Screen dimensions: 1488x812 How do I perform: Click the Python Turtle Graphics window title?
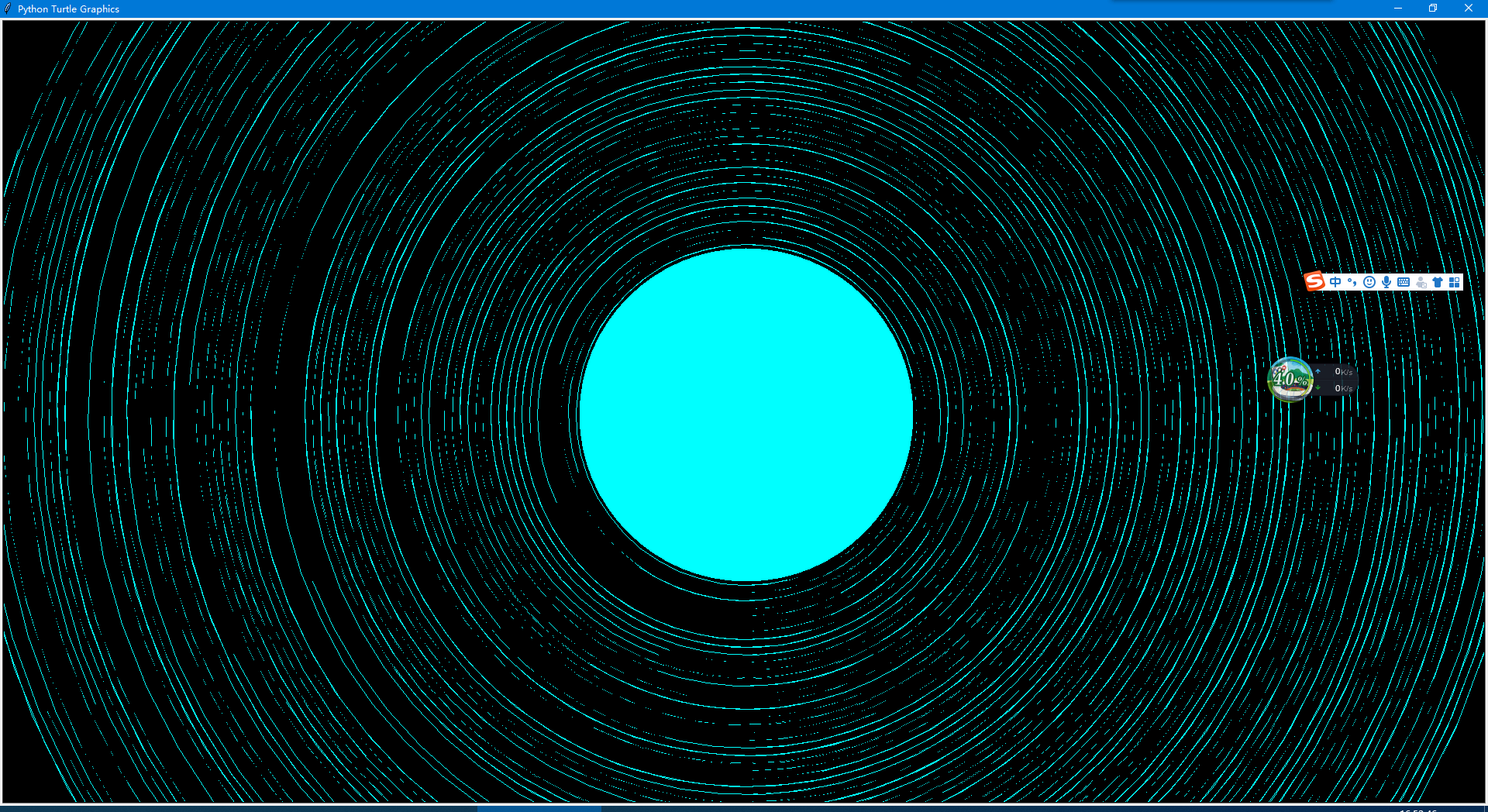(69, 9)
